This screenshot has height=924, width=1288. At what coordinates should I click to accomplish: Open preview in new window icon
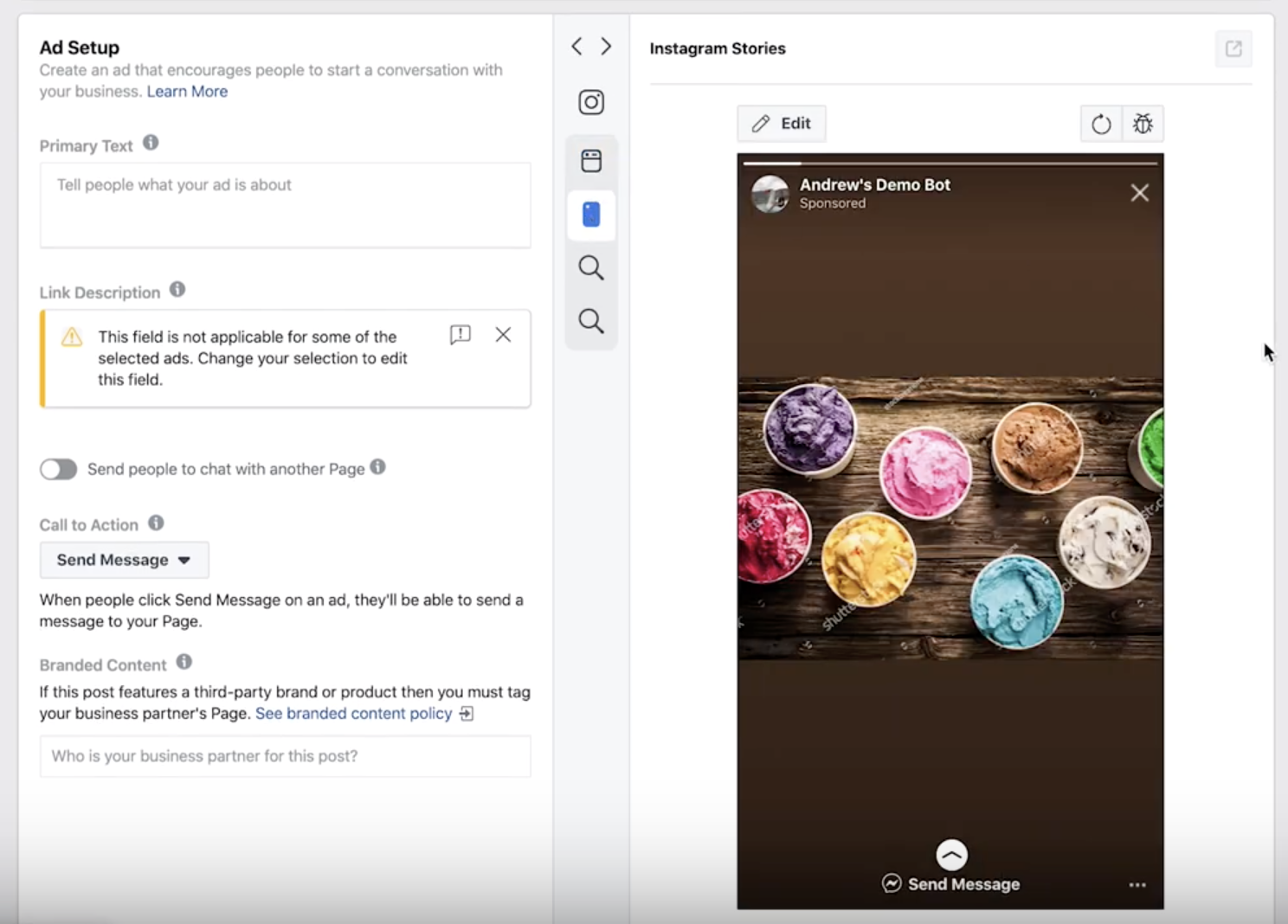coord(1233,48)
